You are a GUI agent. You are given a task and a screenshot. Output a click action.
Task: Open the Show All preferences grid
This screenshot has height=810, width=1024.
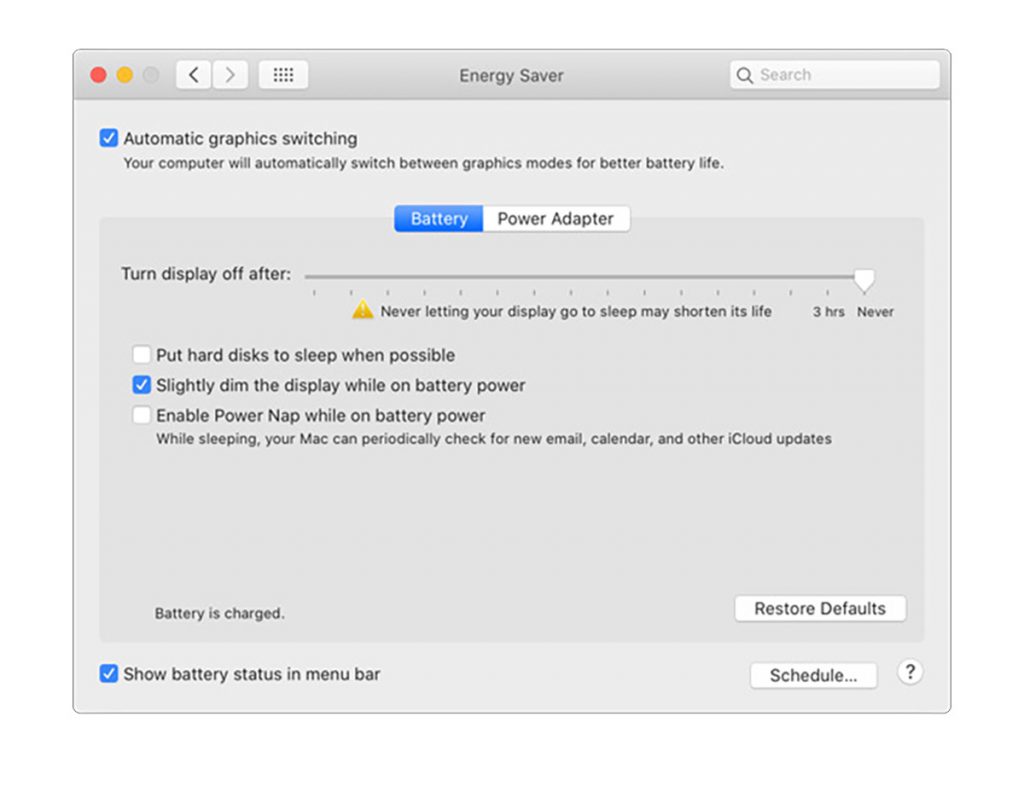[x=283, y=75]
